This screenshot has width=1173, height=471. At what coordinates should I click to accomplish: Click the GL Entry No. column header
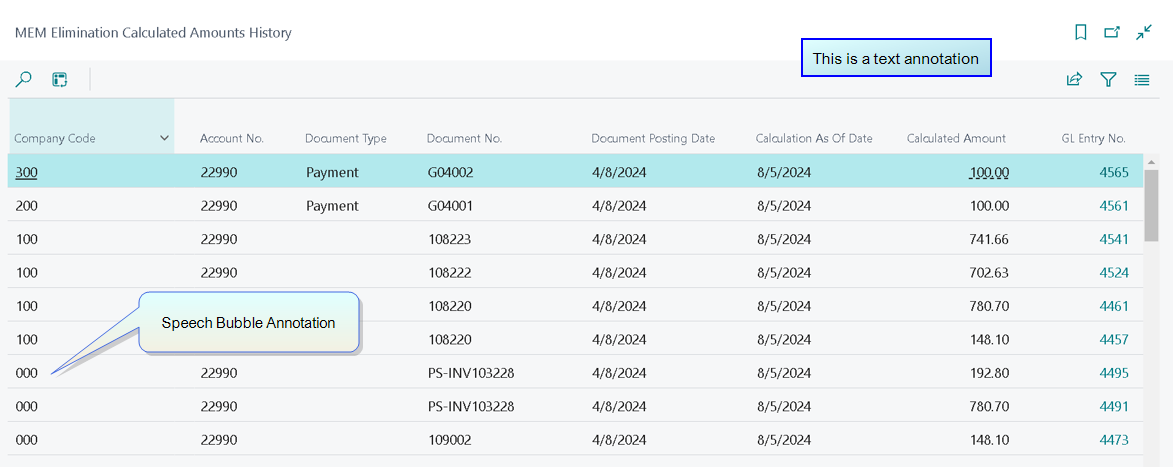click(x=1094, y=138)
